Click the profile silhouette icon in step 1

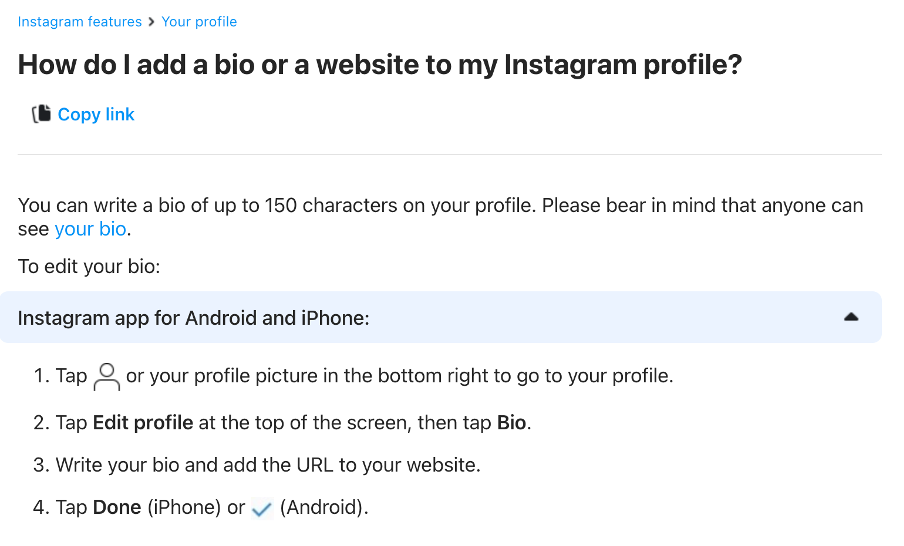(107, 377)
